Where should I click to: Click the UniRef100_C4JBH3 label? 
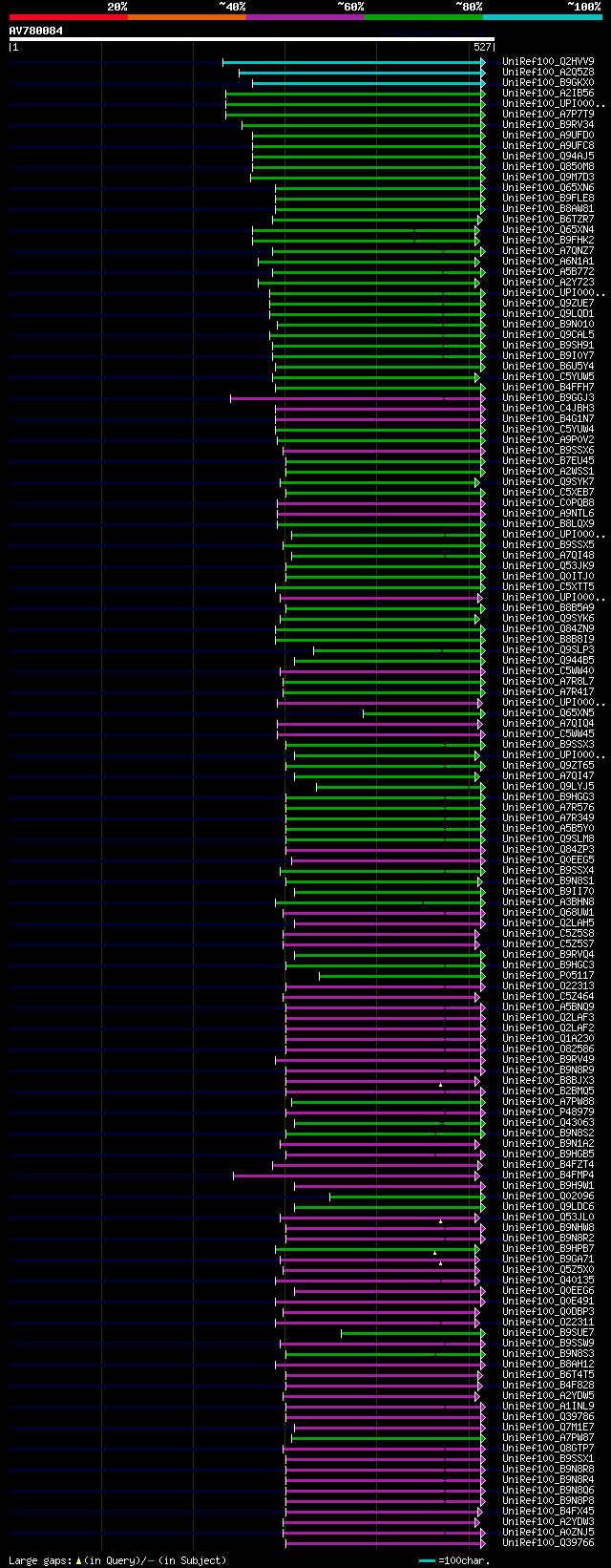click(548, 409)
